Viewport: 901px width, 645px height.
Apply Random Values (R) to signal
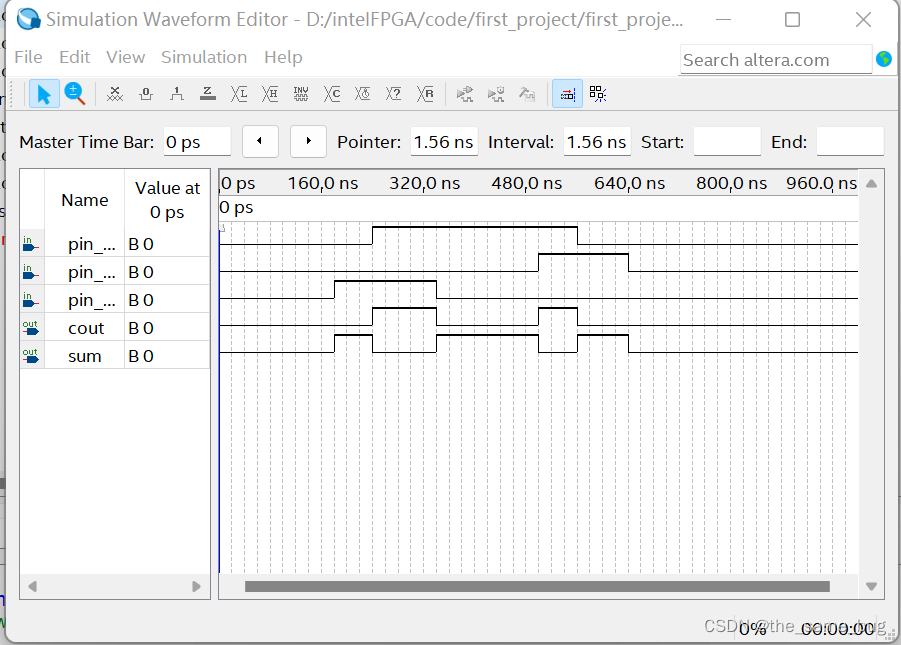425,94
